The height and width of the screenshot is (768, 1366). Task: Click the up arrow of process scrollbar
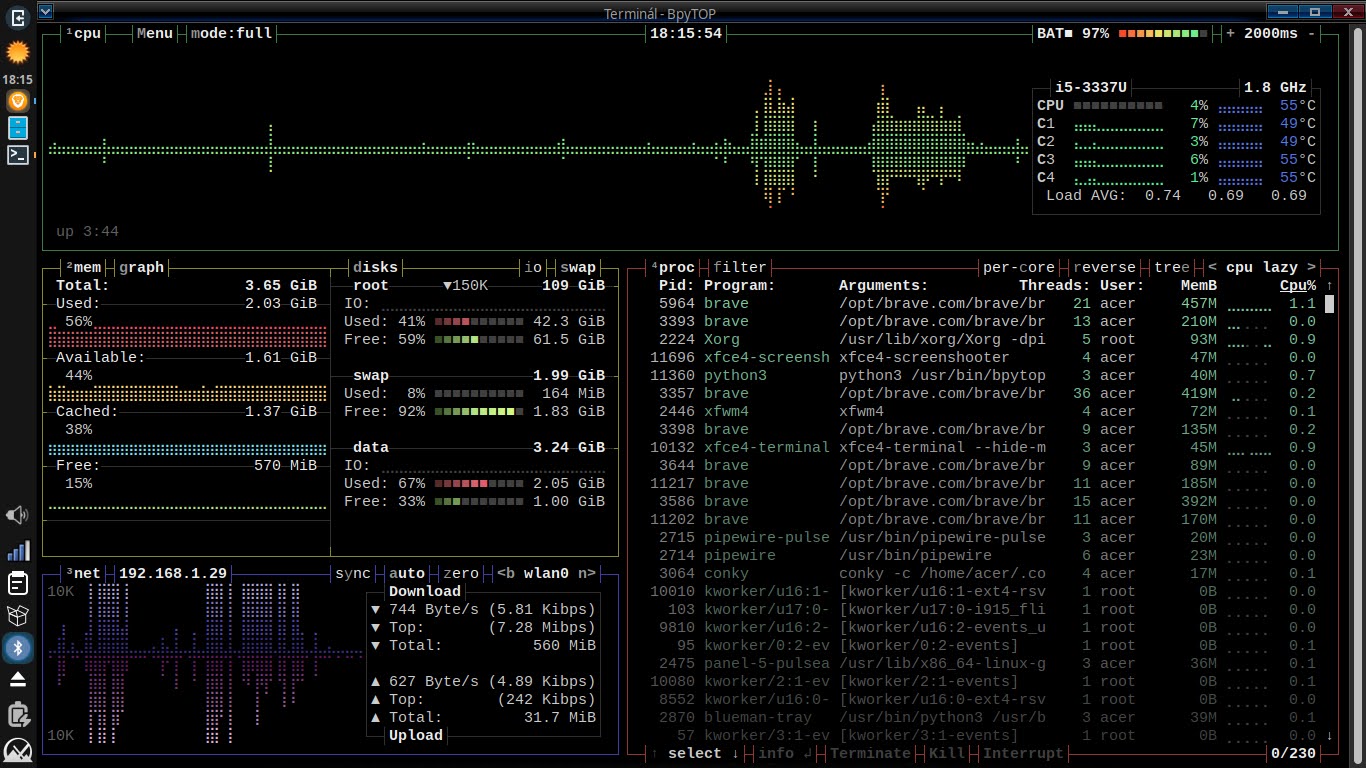click(1329, 286)
